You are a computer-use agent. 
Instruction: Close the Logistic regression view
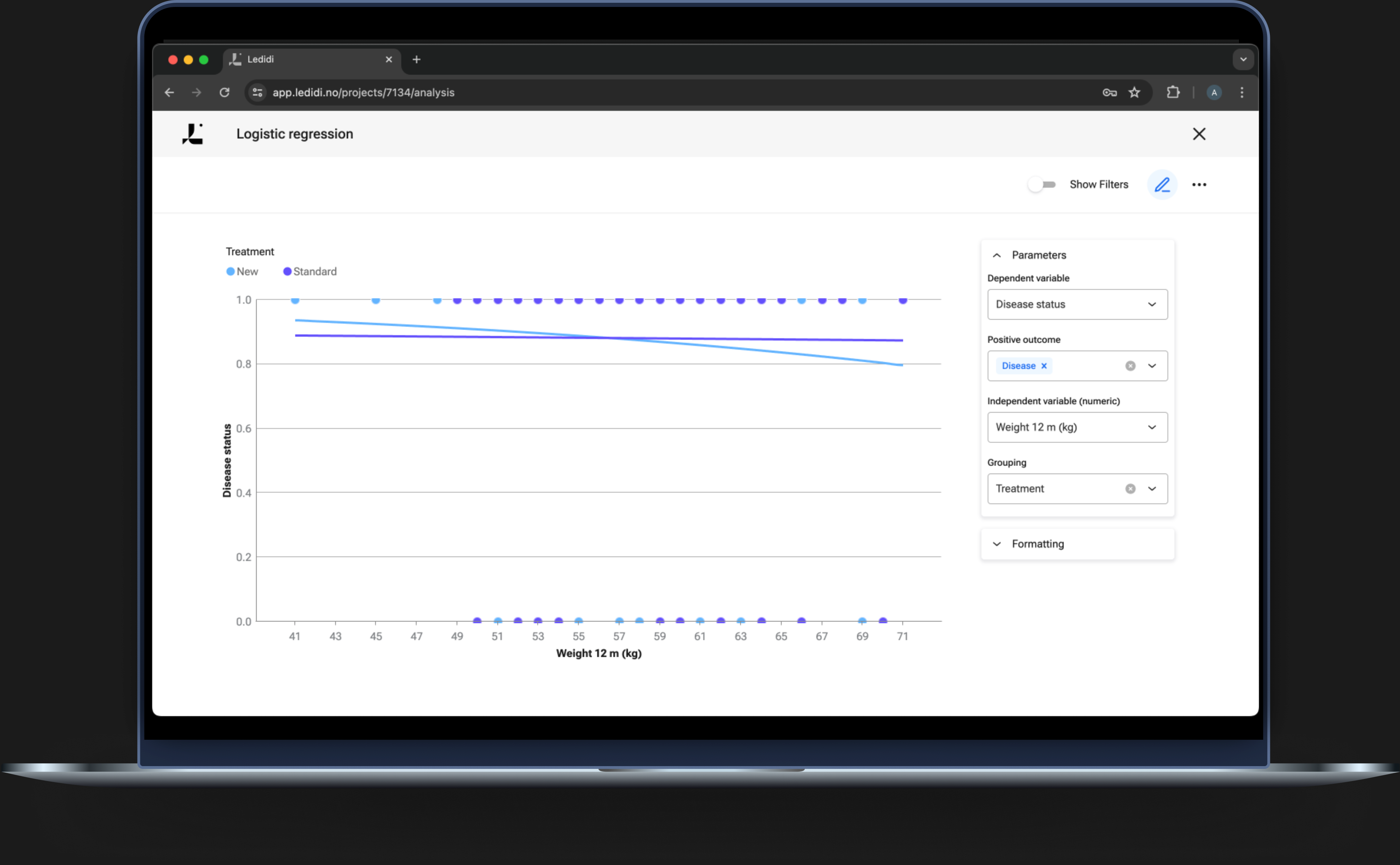point(1199,134)
